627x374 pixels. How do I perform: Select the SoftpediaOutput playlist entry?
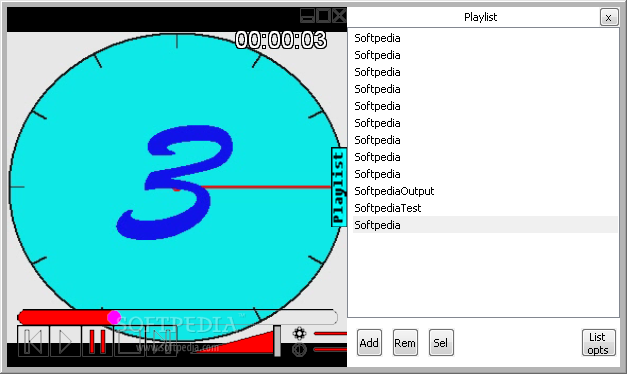click(485, 191)
